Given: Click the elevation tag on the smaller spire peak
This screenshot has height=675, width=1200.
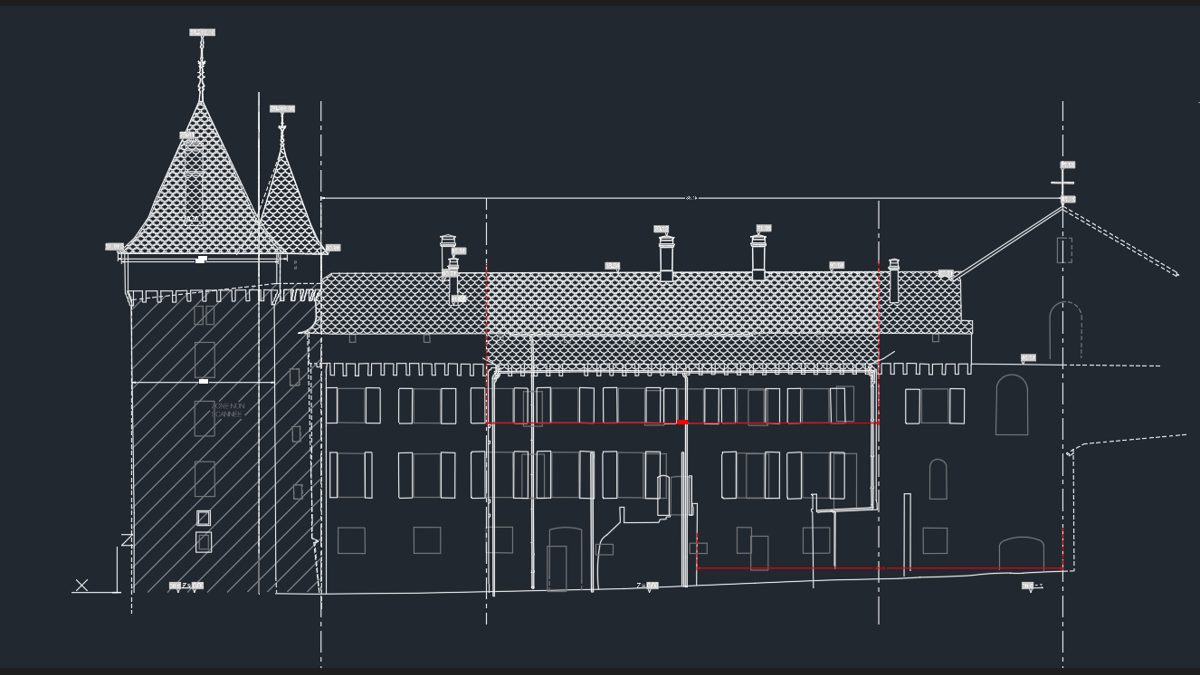Looking at the screenshot, I should tap(282, 108).
